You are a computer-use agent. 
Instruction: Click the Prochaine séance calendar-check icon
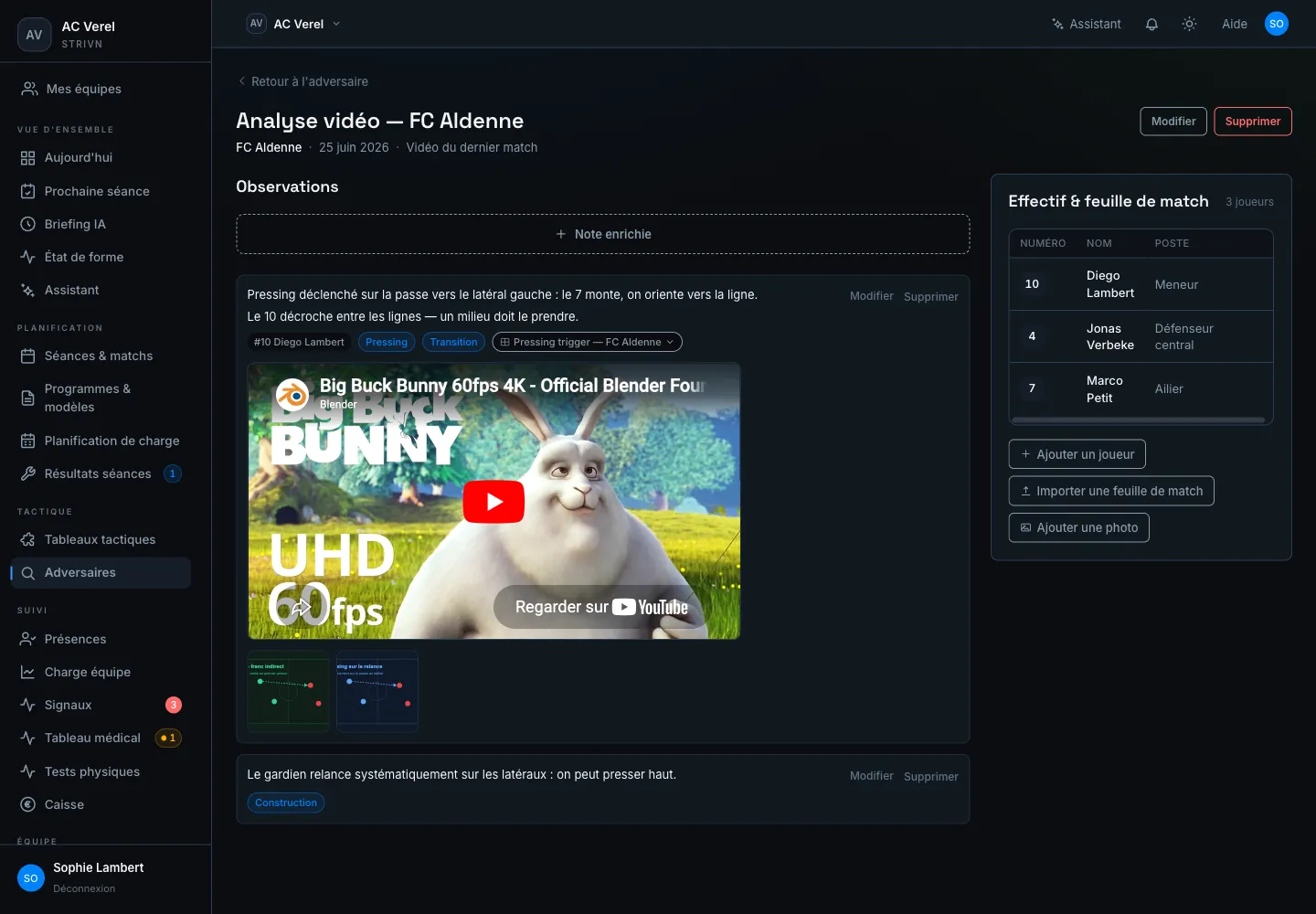(x=28, y=191)
